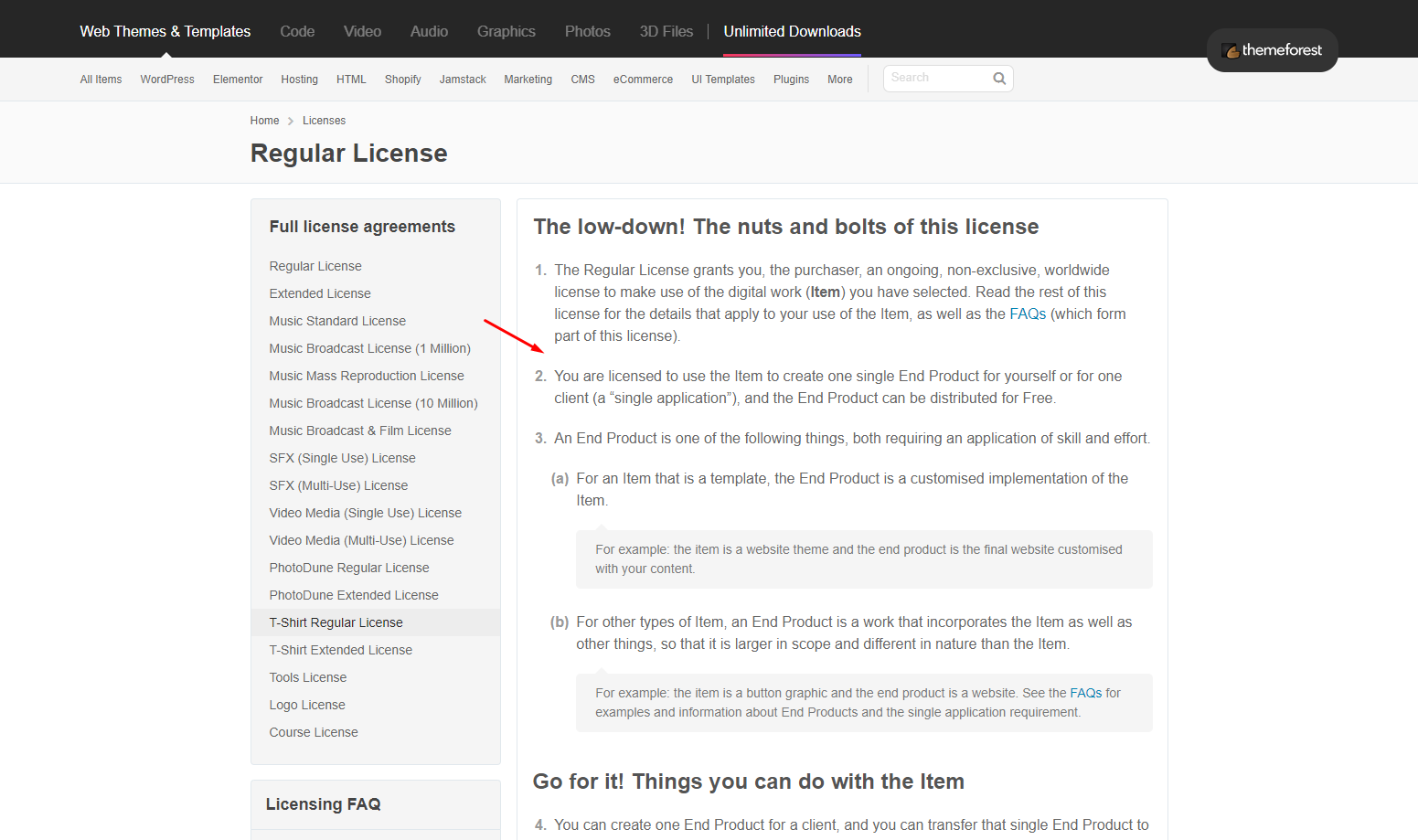Click FAQs link in clause 1

click(x=1028, y=314)
